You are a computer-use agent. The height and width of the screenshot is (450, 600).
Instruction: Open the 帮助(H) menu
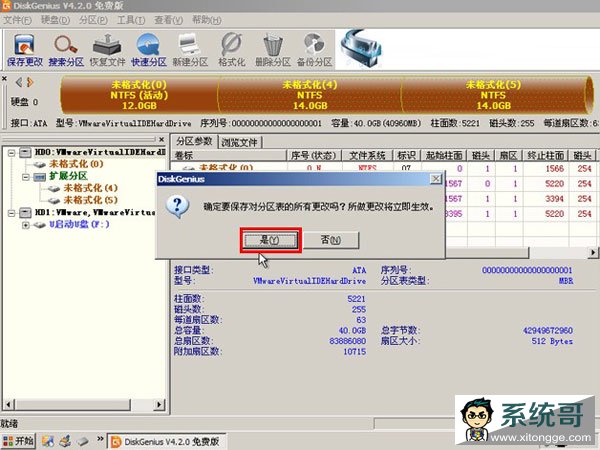pos(207,20)
